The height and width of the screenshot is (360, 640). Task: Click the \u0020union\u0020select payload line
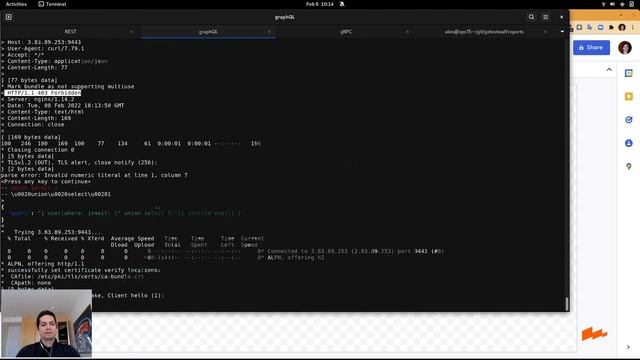click(56, 194)
